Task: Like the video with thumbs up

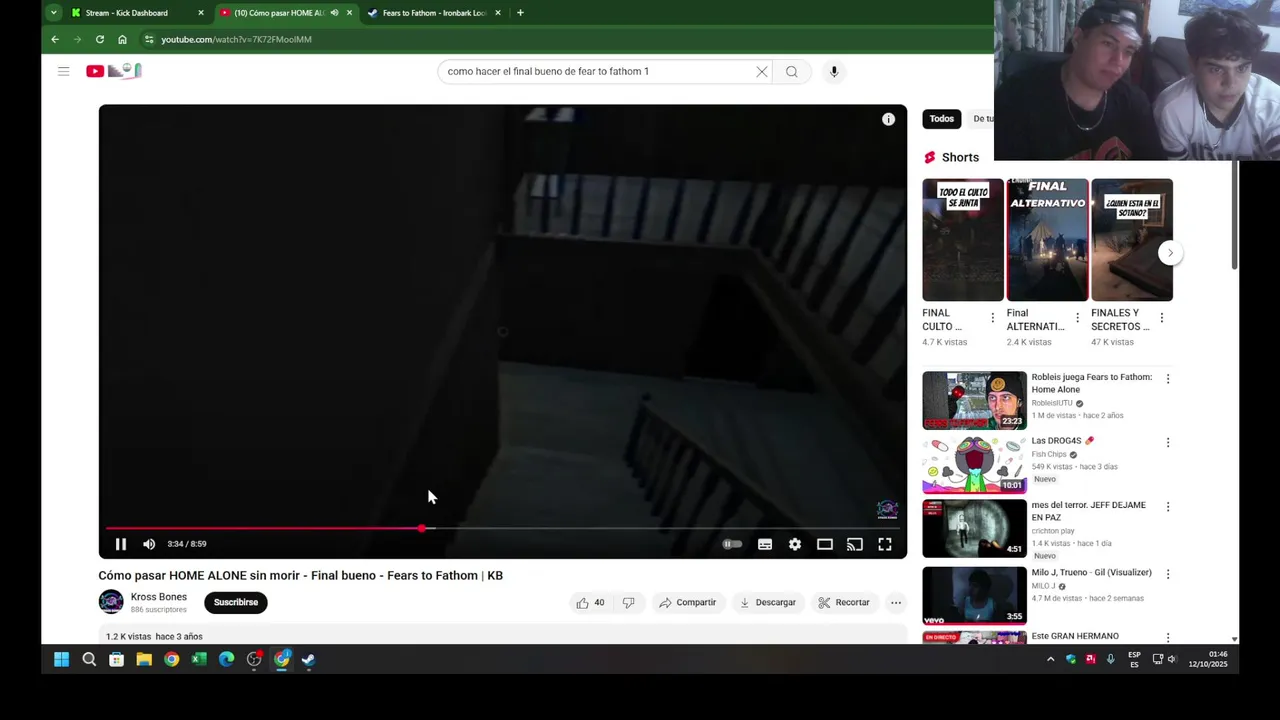Action: [590, 602]
